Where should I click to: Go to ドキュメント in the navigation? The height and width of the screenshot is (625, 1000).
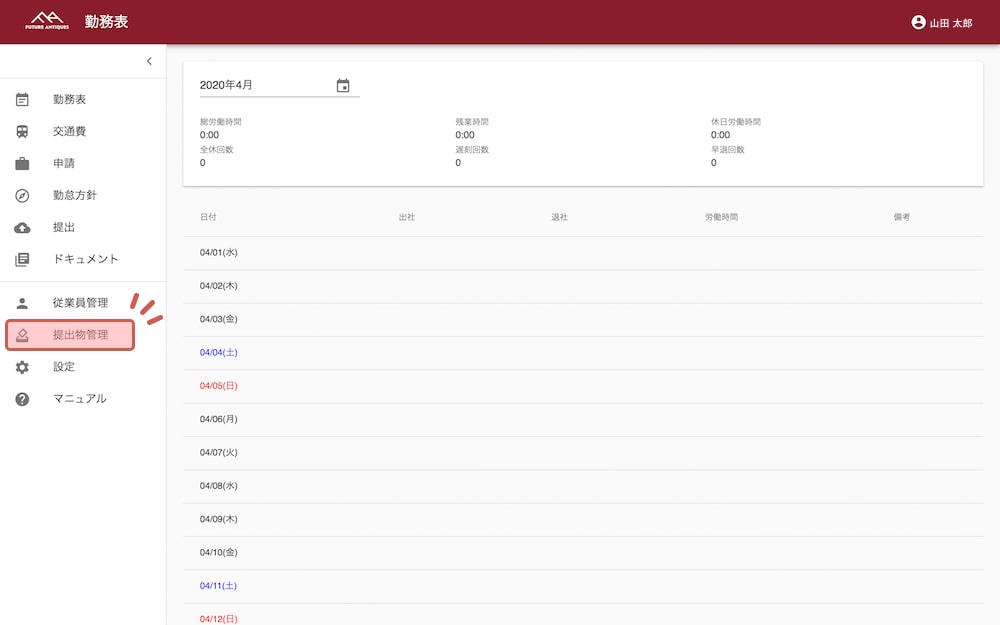[85, 259]
